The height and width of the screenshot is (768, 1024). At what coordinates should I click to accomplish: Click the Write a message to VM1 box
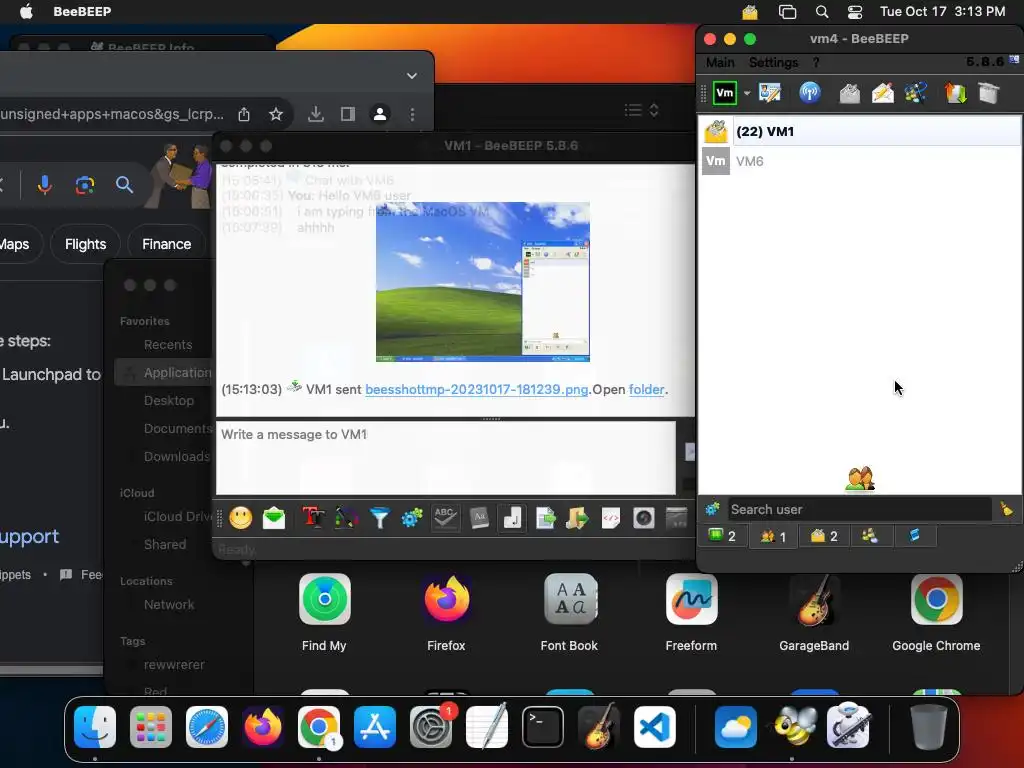tap(446, 458)
